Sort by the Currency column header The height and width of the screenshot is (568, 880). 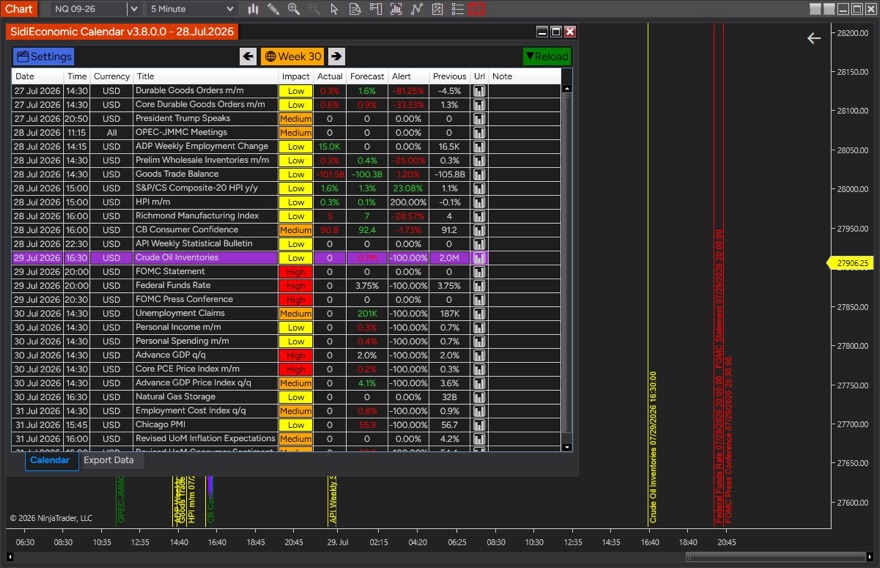tap(112, 76)
